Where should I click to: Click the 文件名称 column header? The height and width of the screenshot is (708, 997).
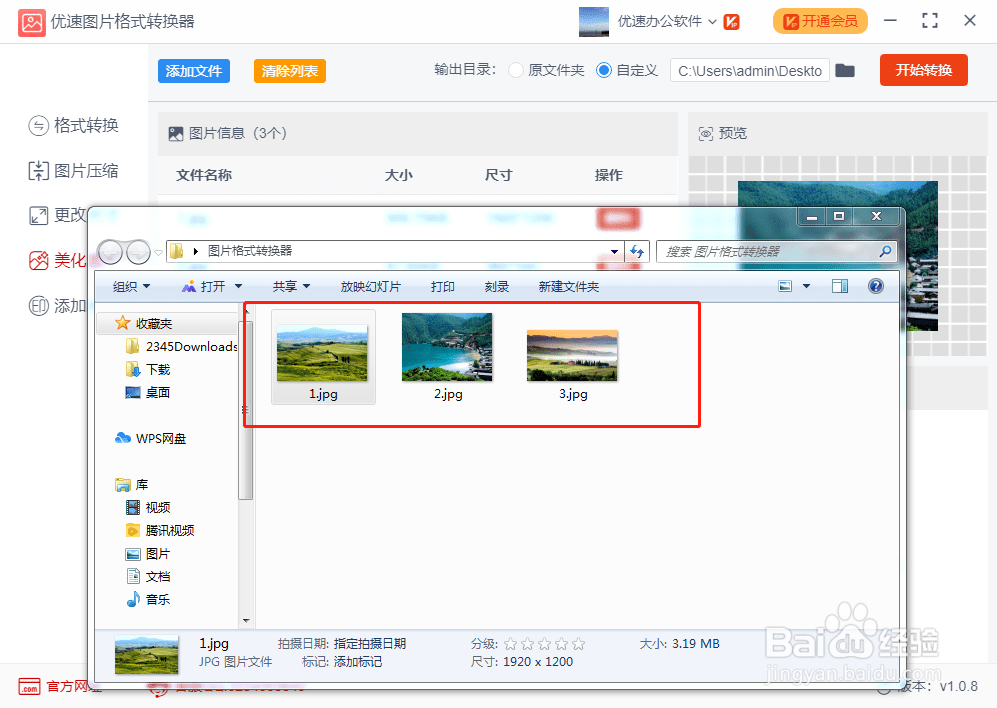click(x=203, y=175)
